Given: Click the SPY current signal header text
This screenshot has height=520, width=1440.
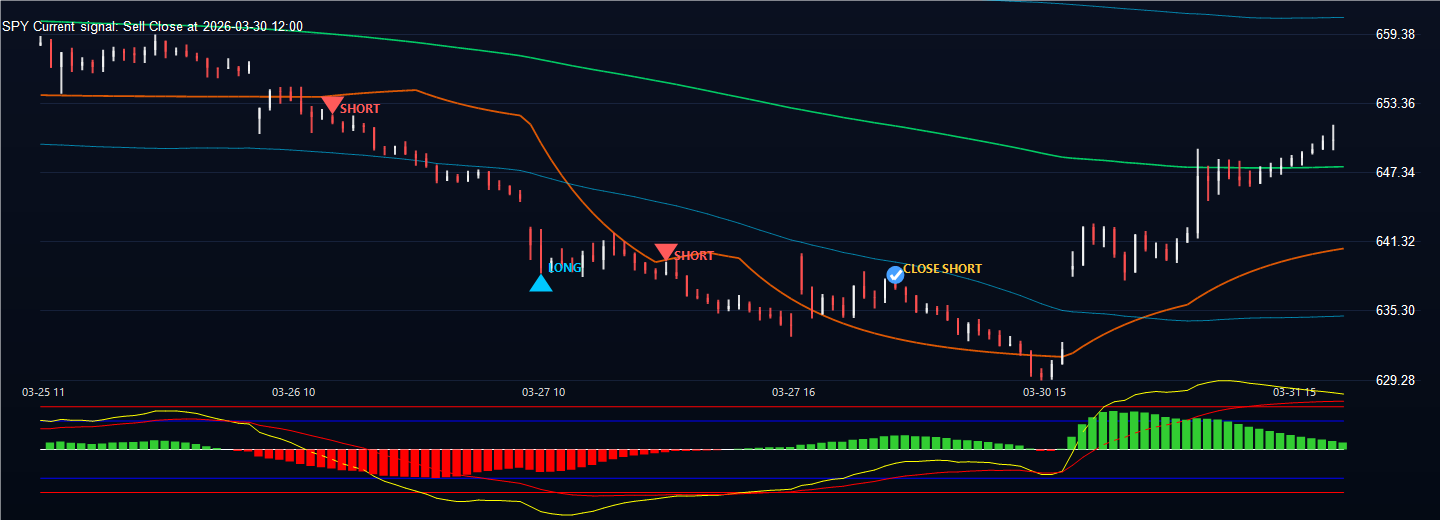Looking at the screenshot, I should 152,27.
